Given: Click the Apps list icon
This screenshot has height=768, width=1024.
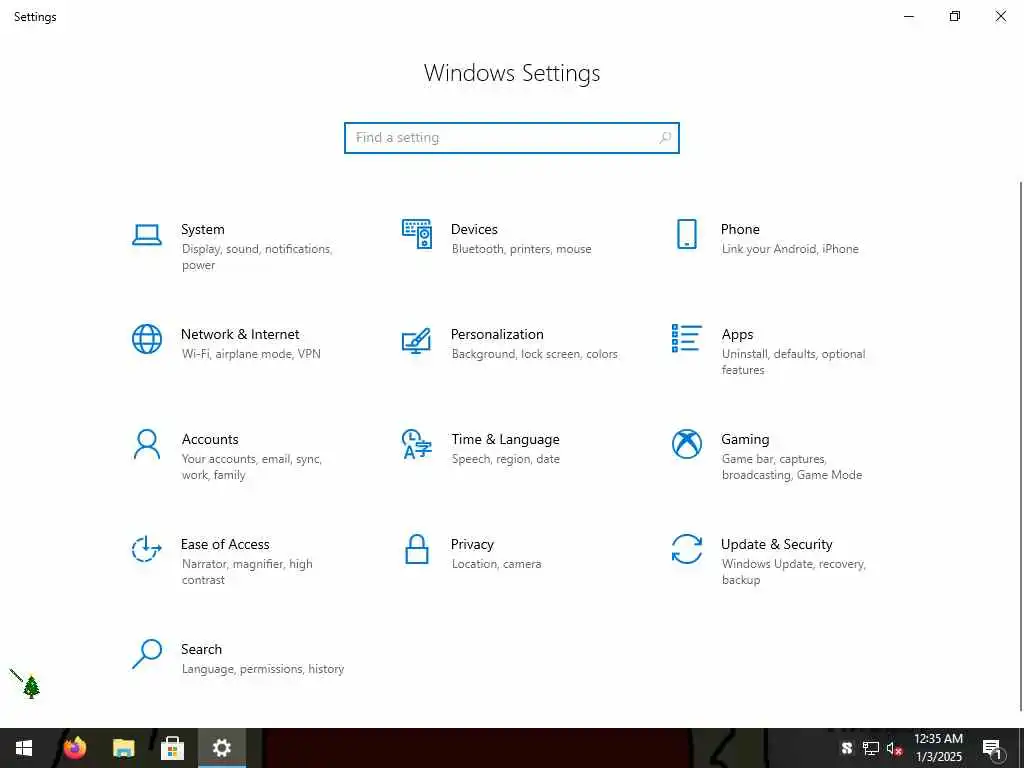Looking at the screenshot, I should [686, 338].
